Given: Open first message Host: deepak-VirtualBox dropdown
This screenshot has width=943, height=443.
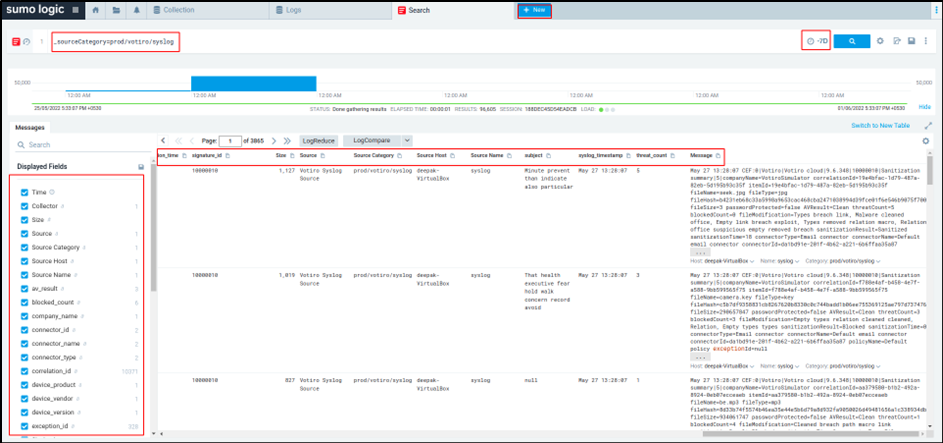Looking at the screenshot, I should [x=722, y=262].
